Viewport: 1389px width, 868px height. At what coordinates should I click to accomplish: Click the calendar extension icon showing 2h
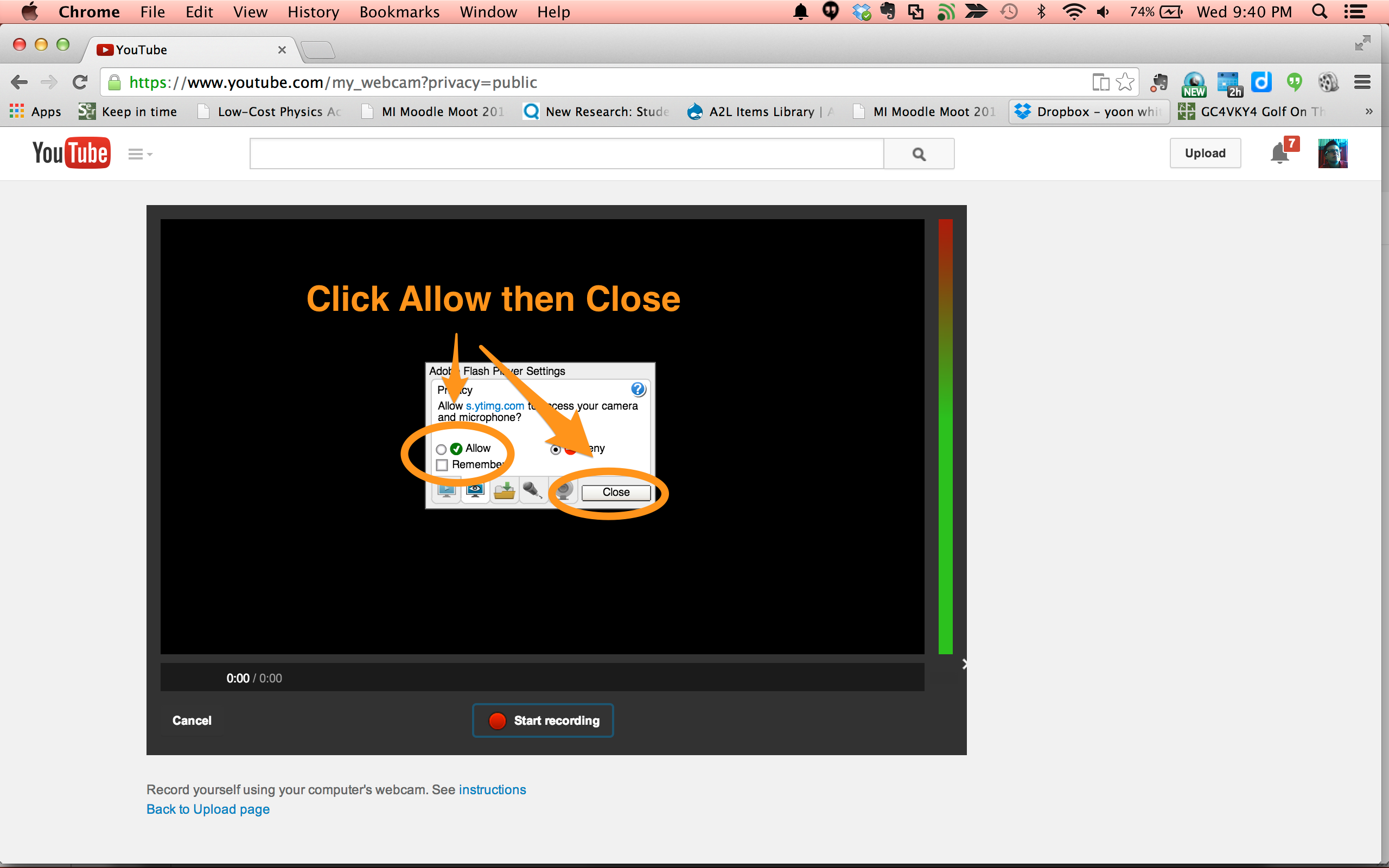1228,84
